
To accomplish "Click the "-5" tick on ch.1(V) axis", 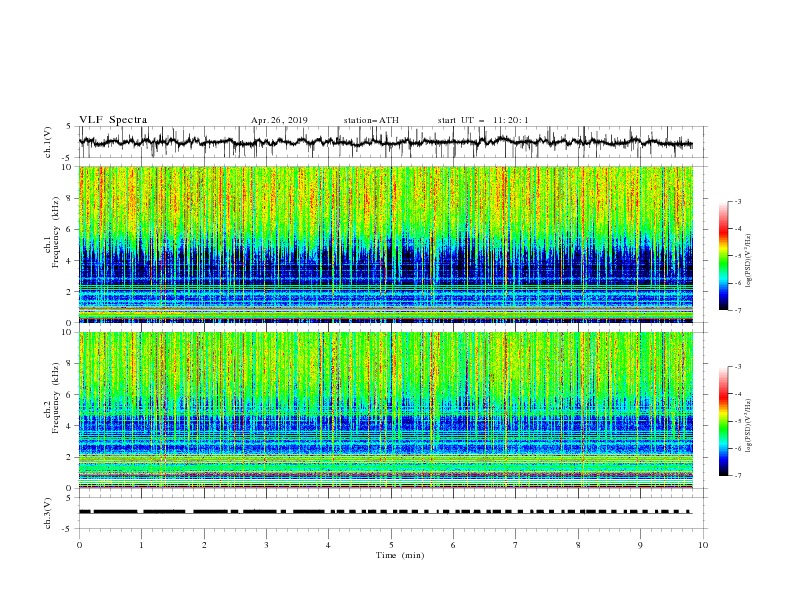I will tap(68, 158).
